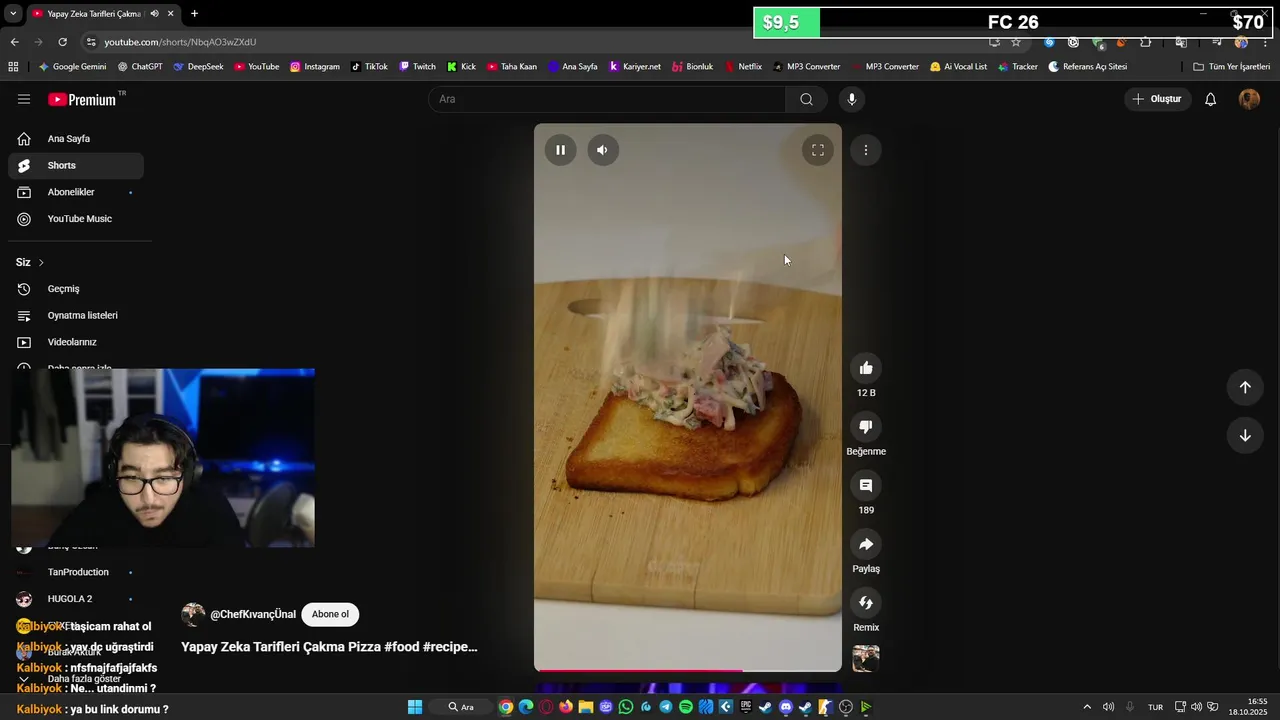Open Ana Sayfa in sidebar
Viewport: 1280px width, 720px height.
click(x=76, y=139)
